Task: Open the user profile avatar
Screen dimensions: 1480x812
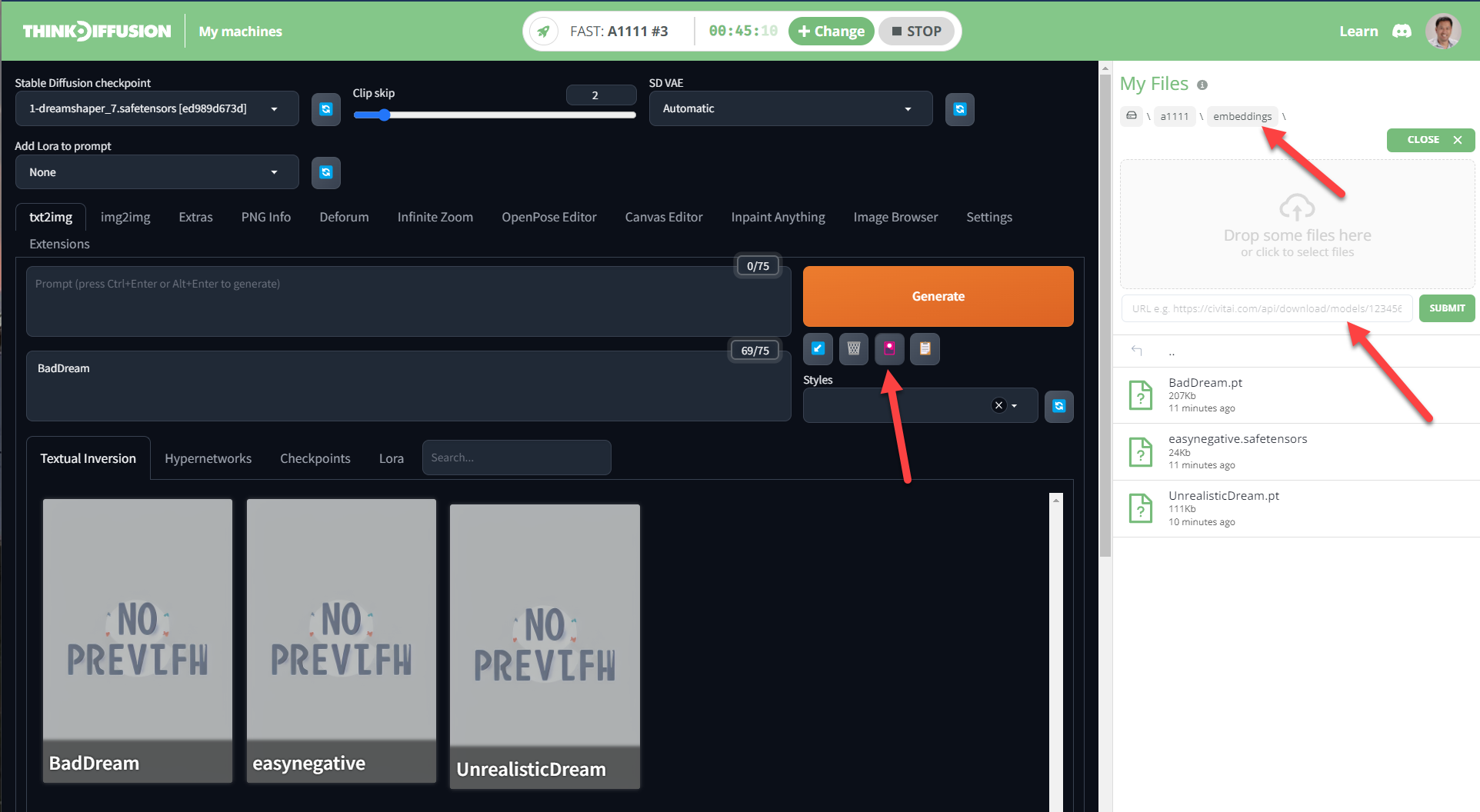Action: pyautogui.click(x=1443, y=32)
